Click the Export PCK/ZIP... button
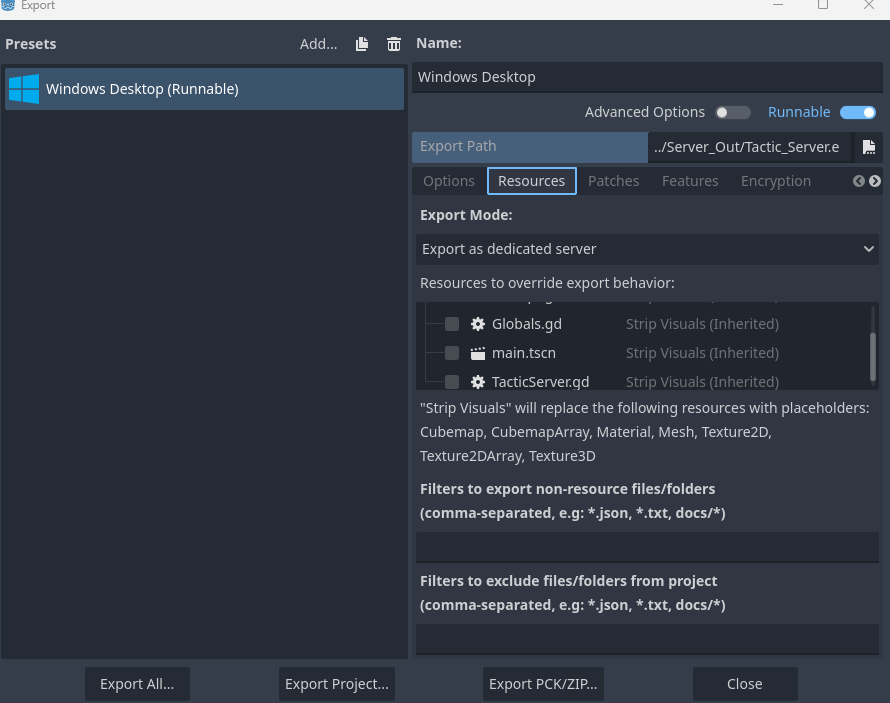890x703 pixels. point(543,684)
